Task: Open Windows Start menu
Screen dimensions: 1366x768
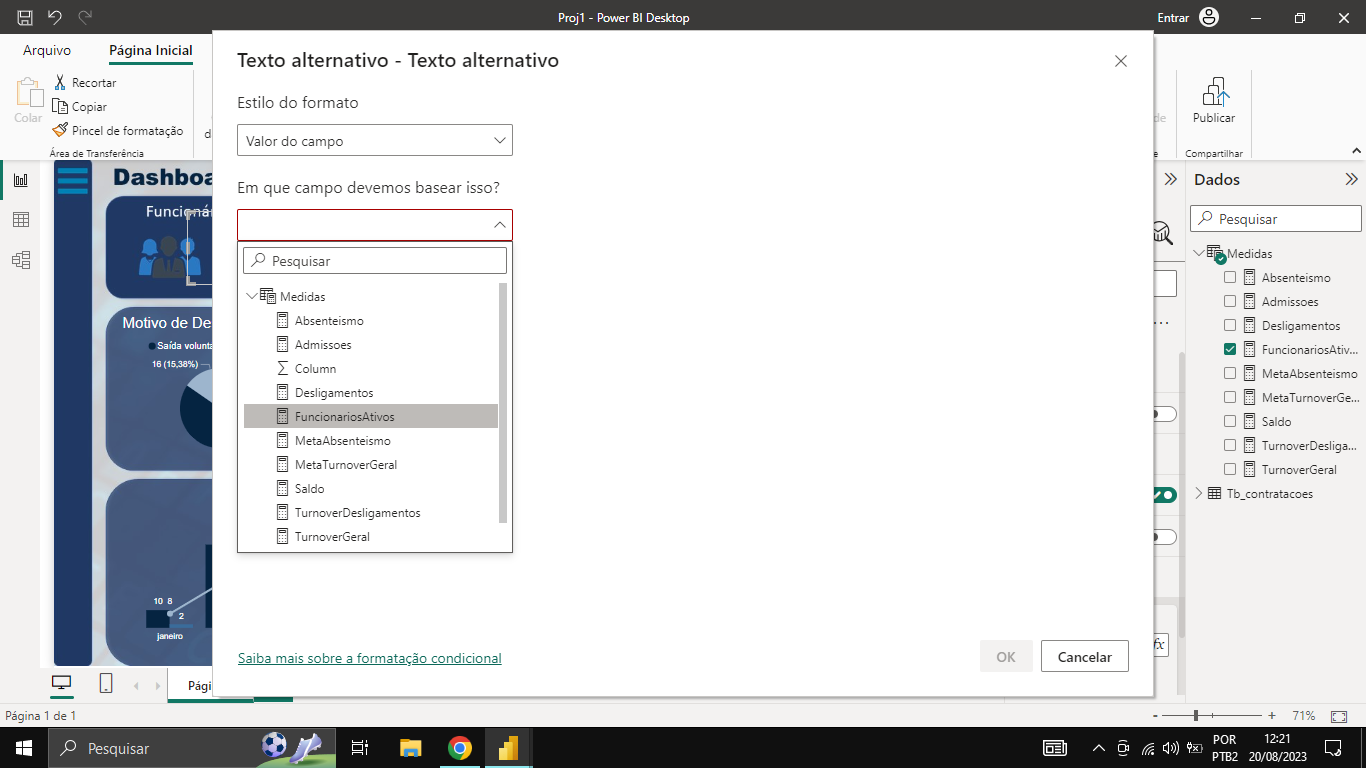Action: (x=23, y=748)
